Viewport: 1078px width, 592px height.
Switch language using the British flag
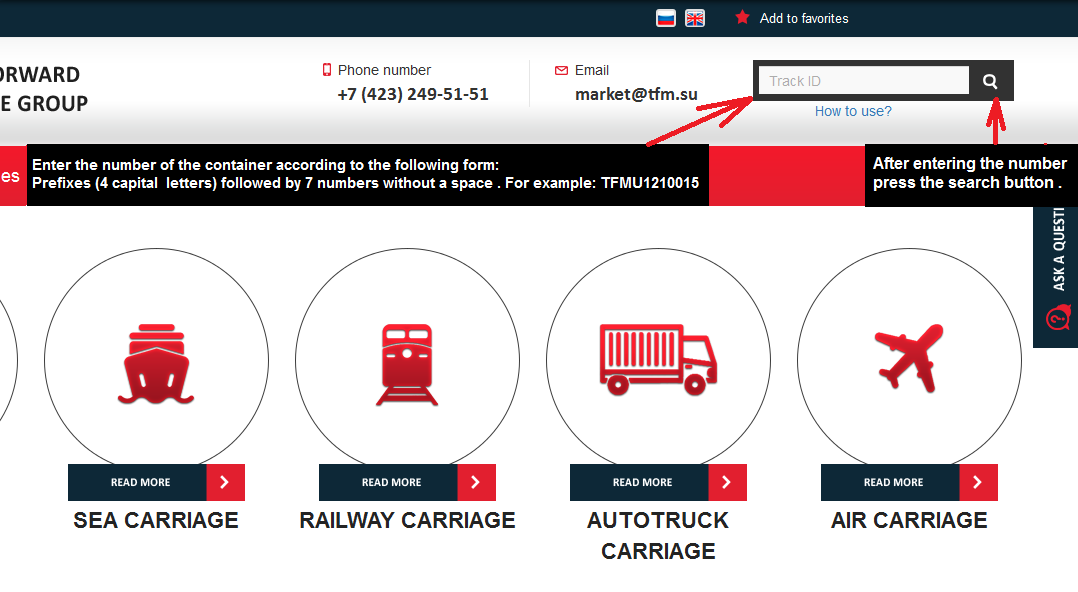(x=695, y=18)
